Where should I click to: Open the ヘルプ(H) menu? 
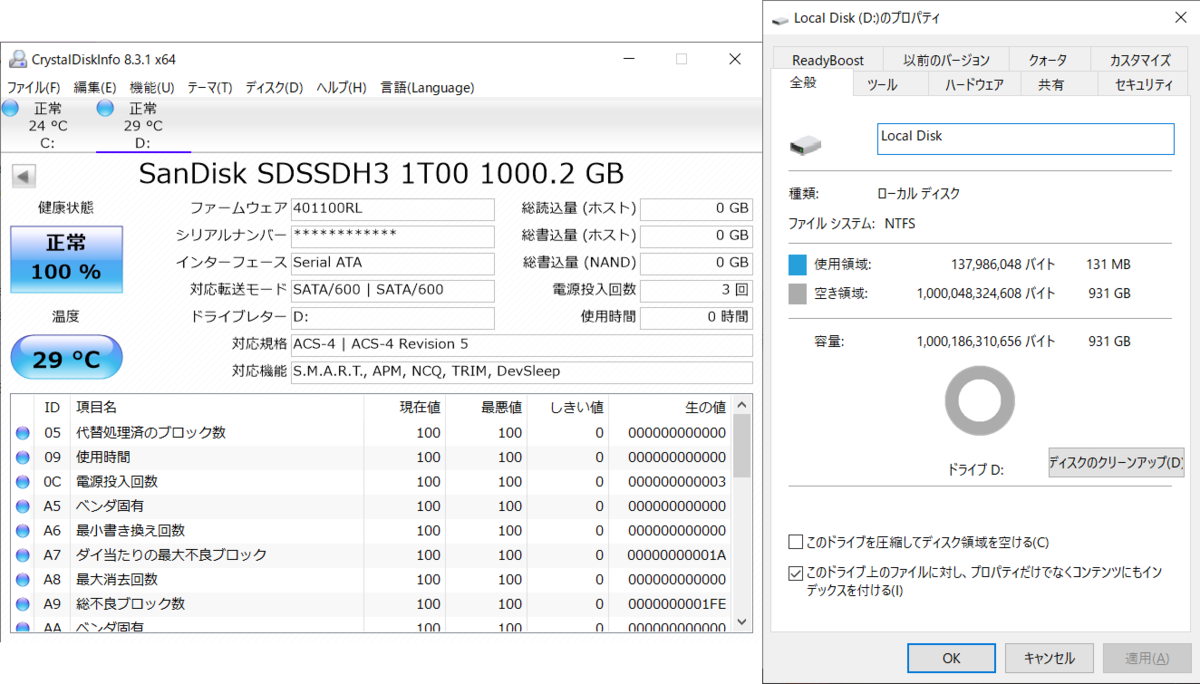click(x=341, y=87)
